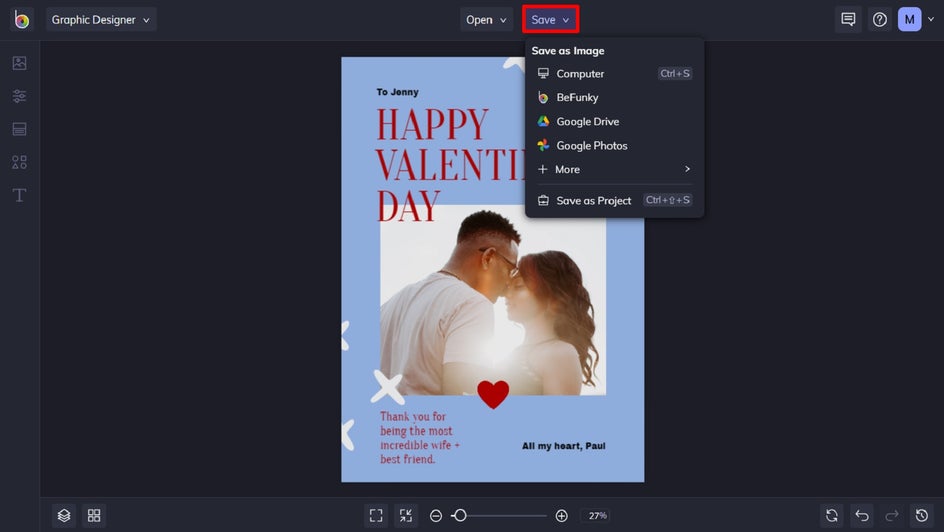Image resolution: width=944 pixels, height=532 pixels.
Task: Save image to Google Photos
Action: (614, 146)
